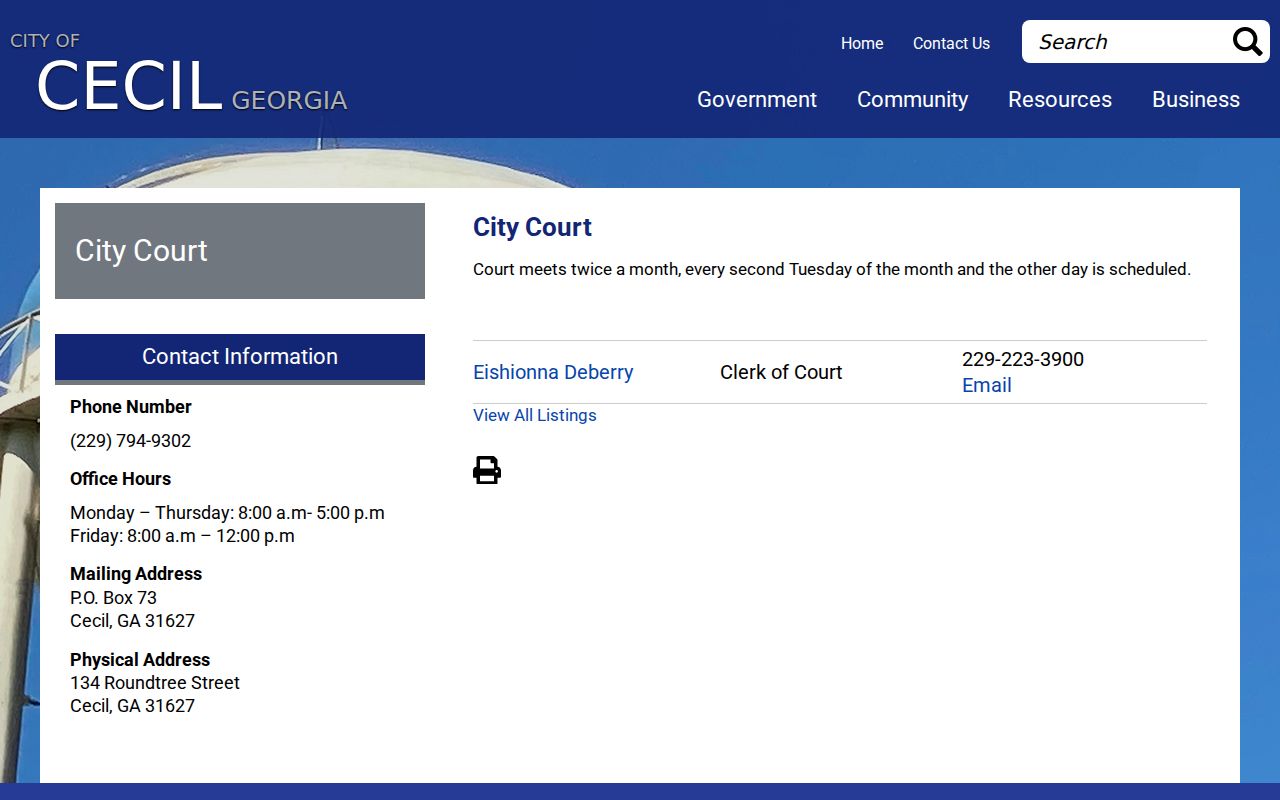Open the Resources menu

pos(1060,100)
